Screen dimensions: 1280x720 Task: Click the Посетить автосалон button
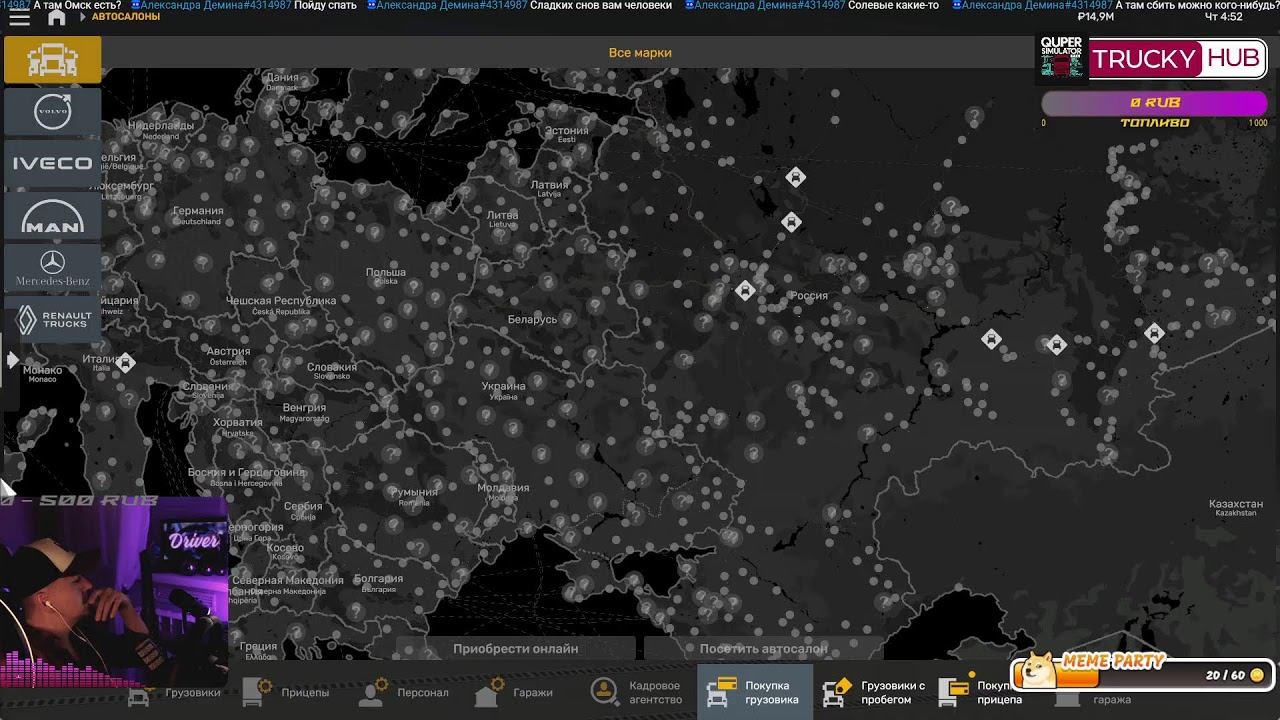[764, 648]
